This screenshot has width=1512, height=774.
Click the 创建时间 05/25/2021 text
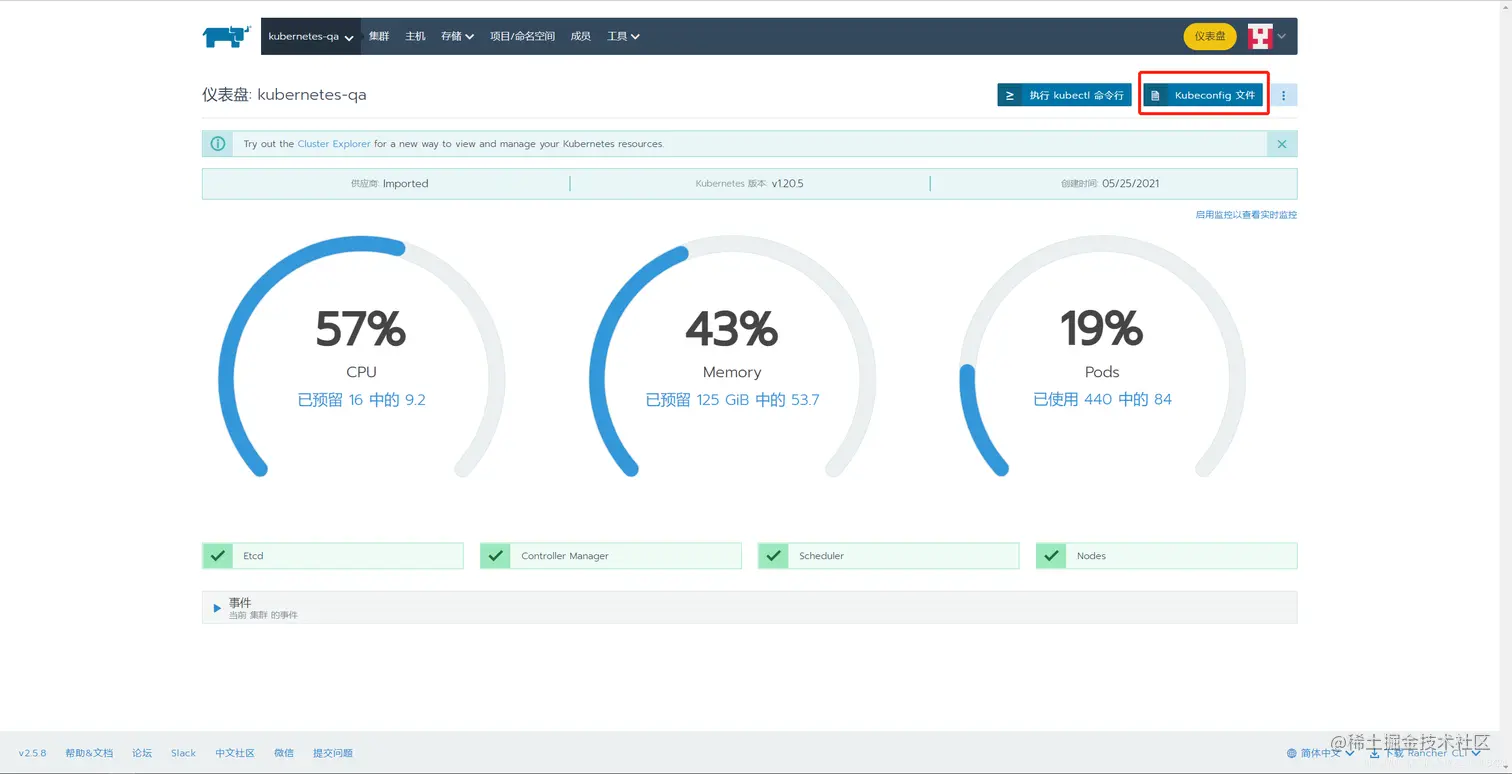[x=1110, y=184]
